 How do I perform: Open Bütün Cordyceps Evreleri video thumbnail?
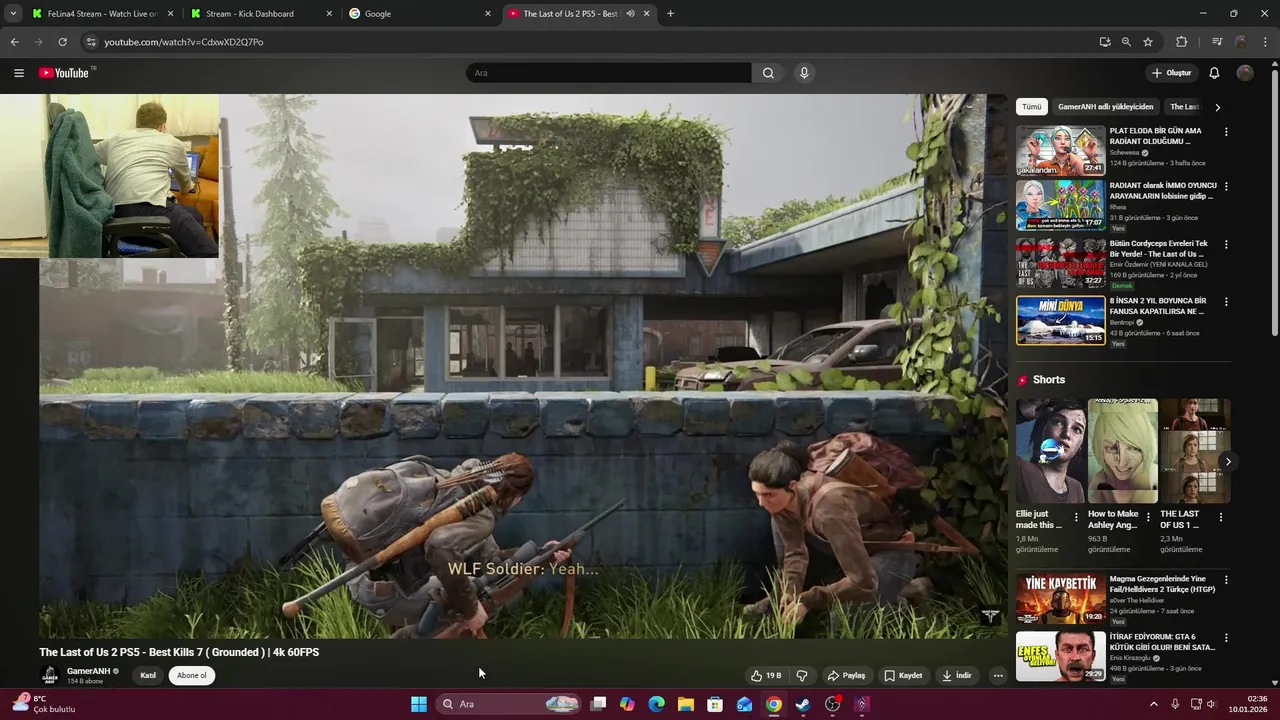[1061, 263]
